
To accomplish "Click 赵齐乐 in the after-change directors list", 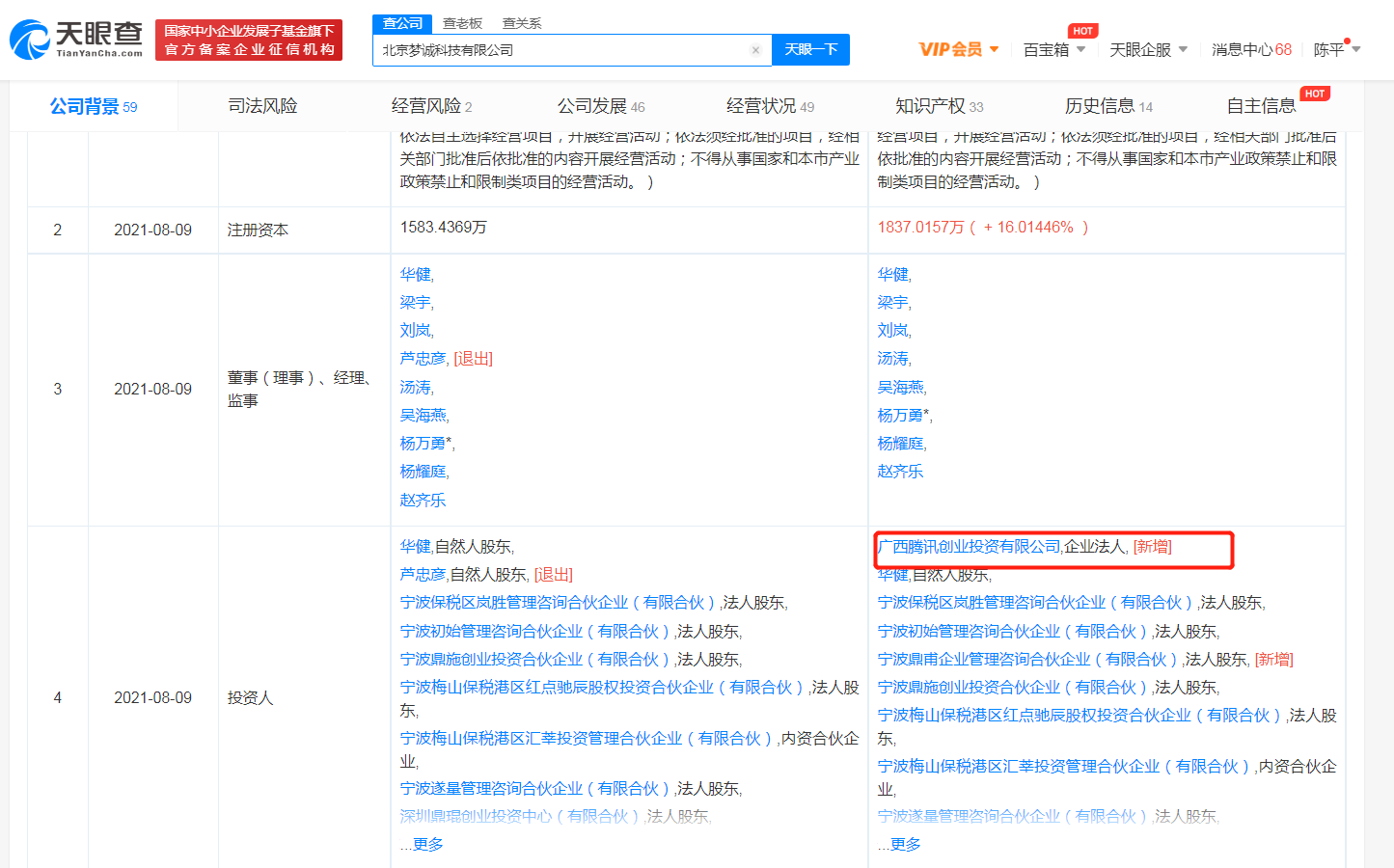I will point(900,472).
